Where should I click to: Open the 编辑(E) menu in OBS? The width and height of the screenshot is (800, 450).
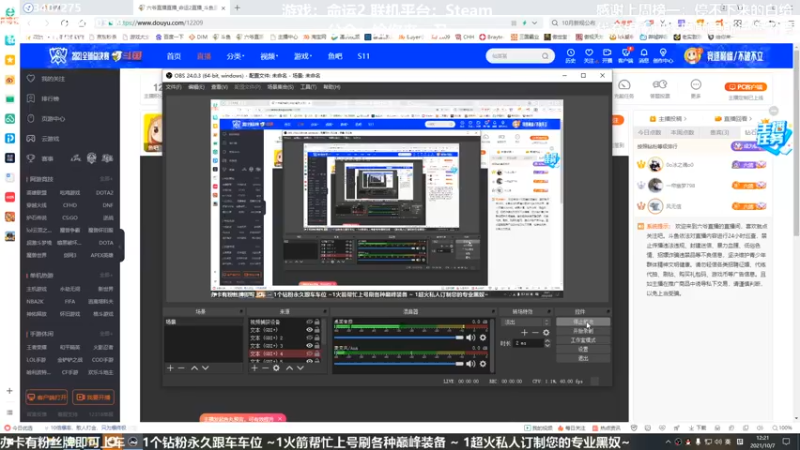tap(196, 87)
